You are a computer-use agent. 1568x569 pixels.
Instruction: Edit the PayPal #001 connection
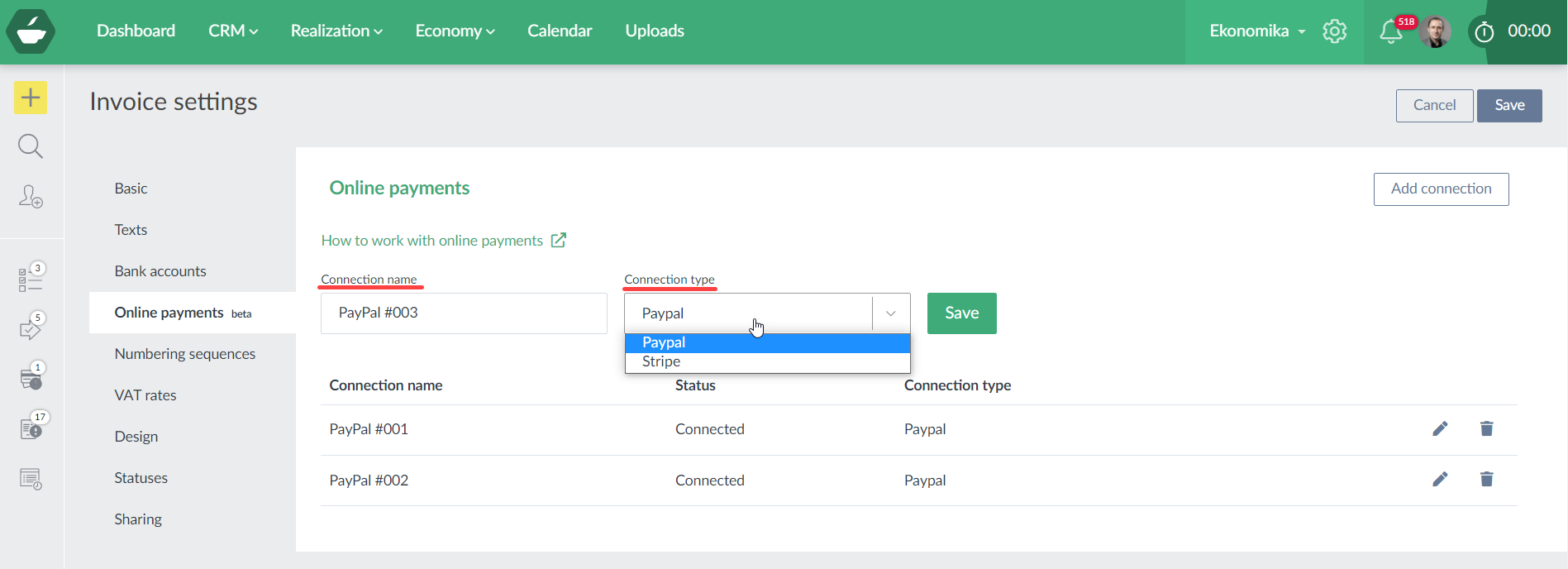(1440, 428)
